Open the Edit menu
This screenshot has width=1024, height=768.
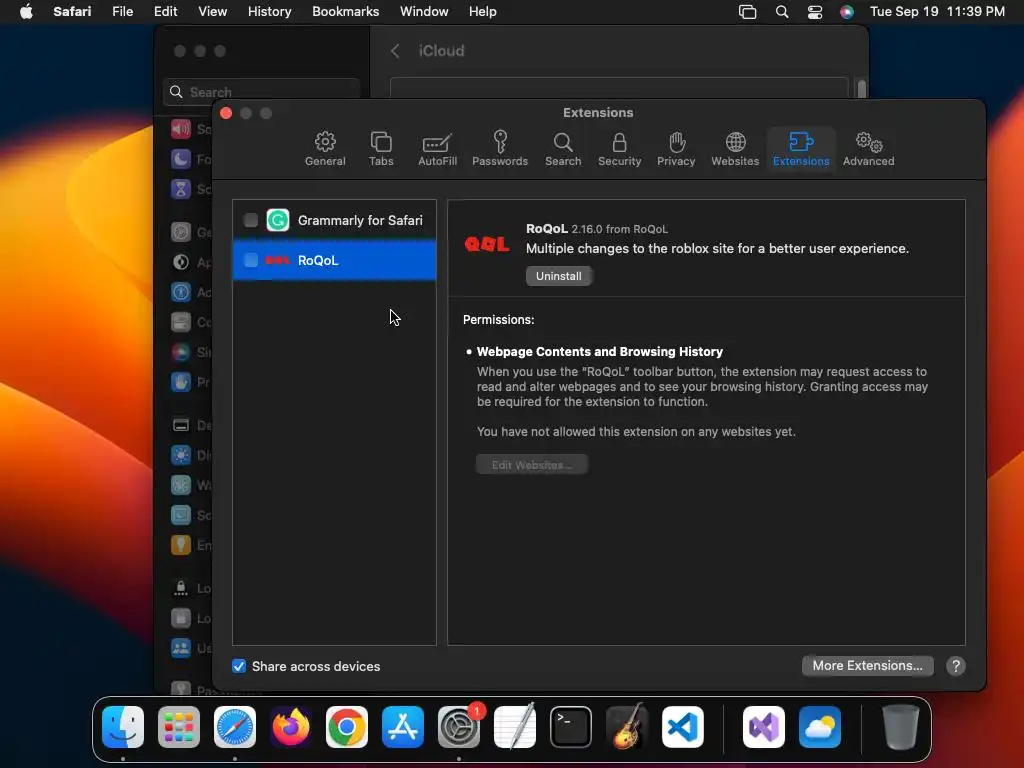pos(165,12)
